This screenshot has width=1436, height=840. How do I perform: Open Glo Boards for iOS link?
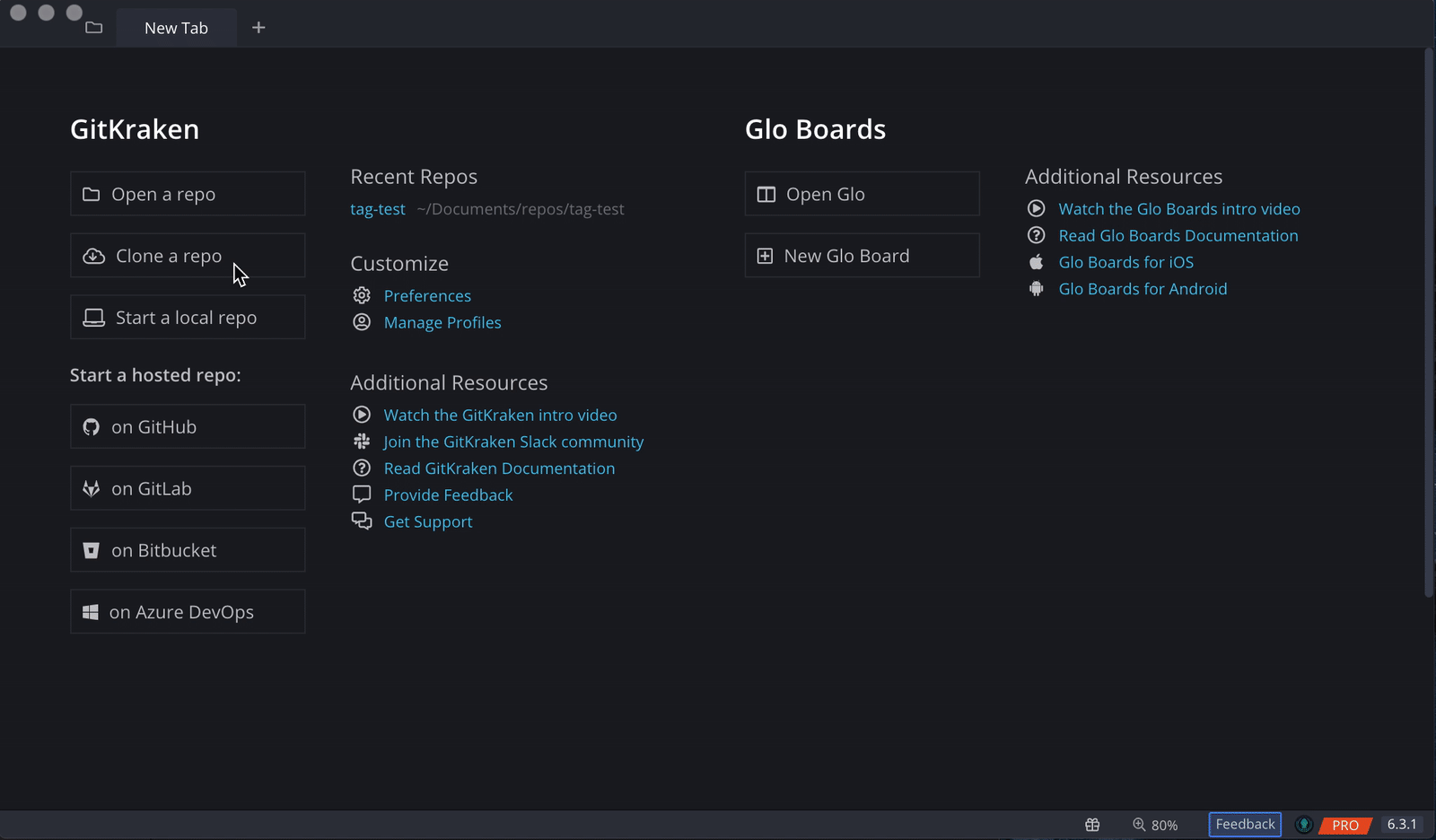(x=1126, y=263)
